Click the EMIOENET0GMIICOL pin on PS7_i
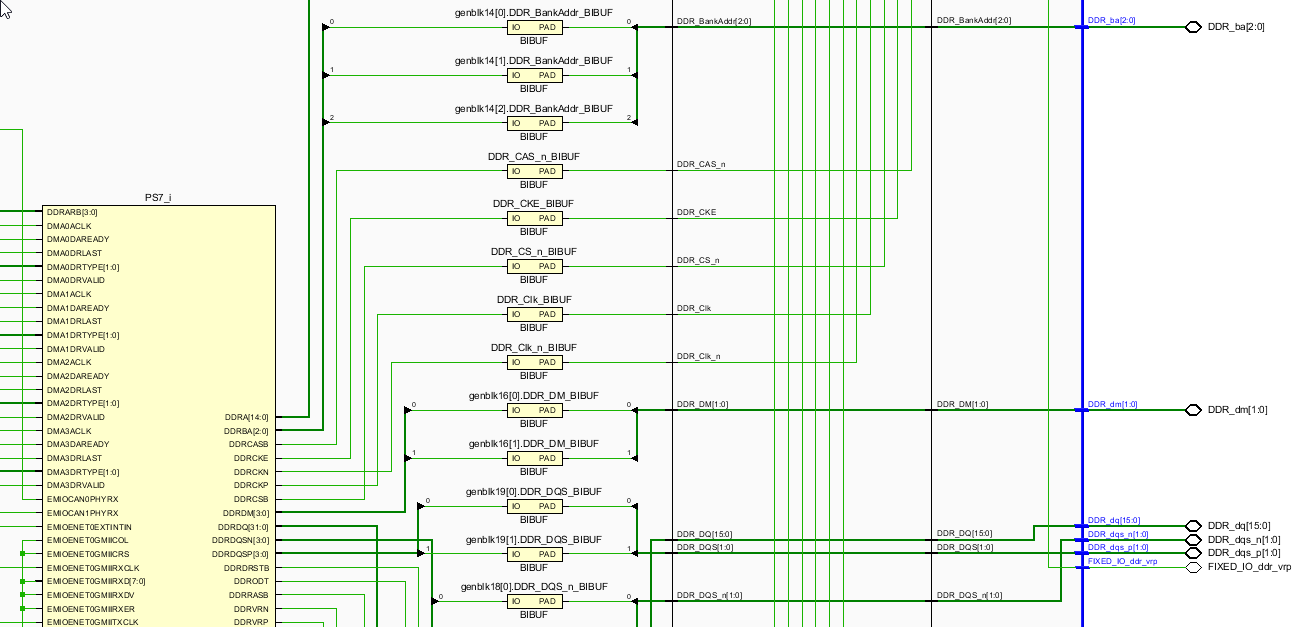 click(88, 540)
